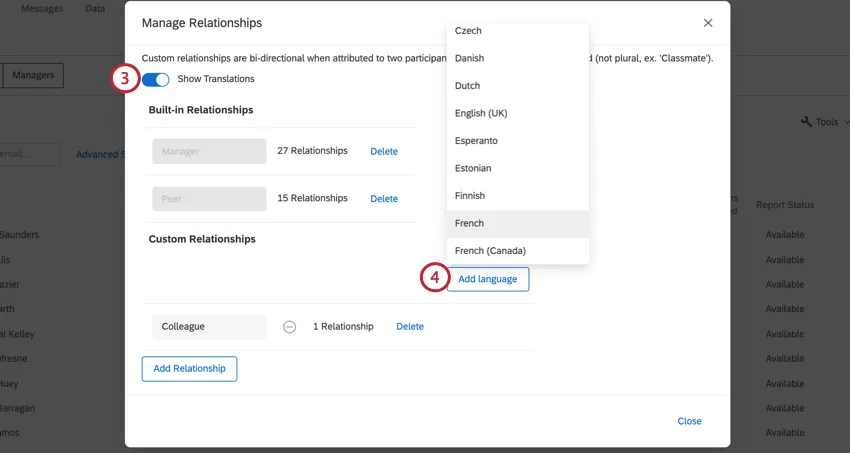Pick Finnish in the language list
Screen dimensions: 850x453
click(471, 196)
